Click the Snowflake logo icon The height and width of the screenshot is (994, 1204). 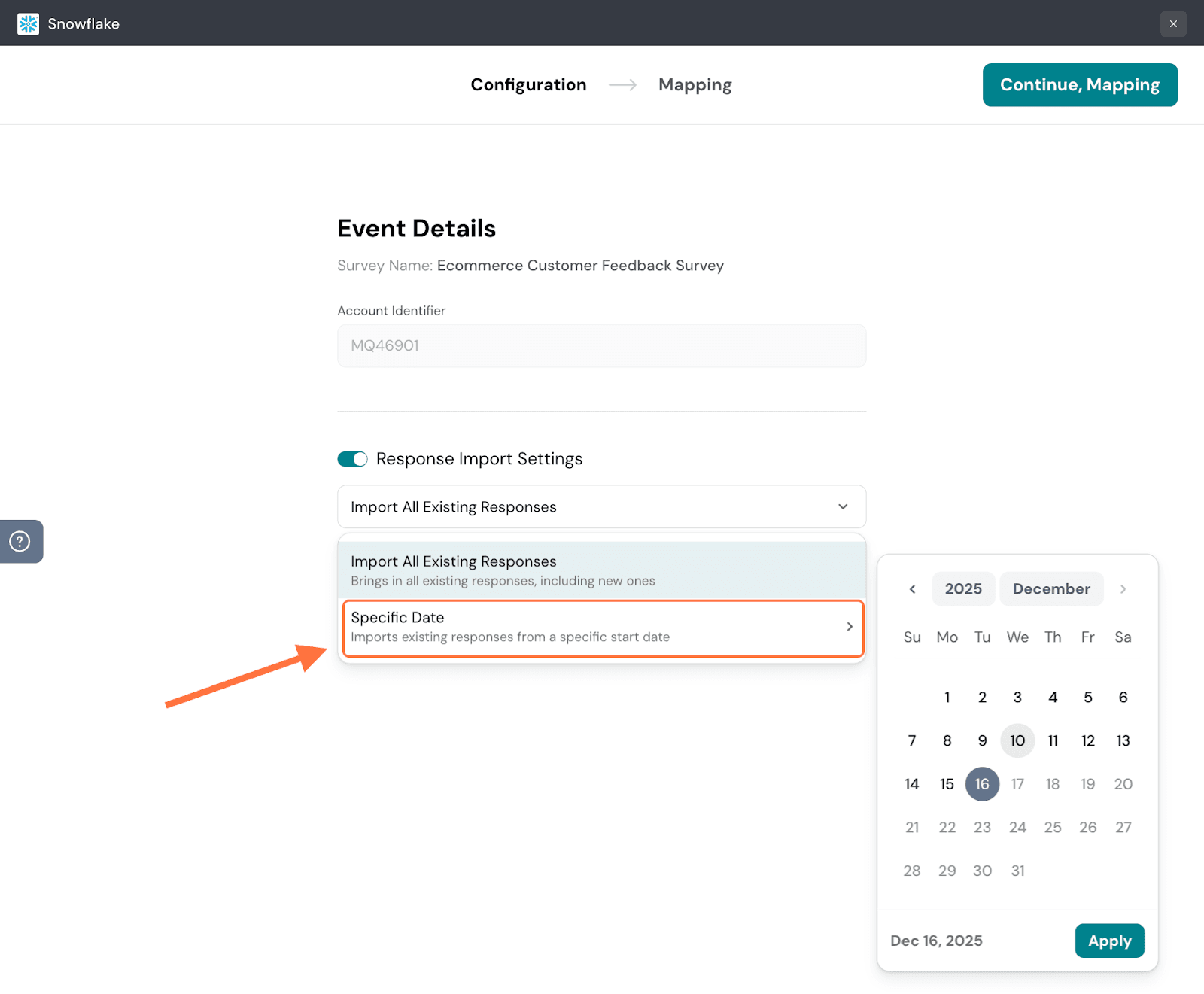[x=28, y=24]
